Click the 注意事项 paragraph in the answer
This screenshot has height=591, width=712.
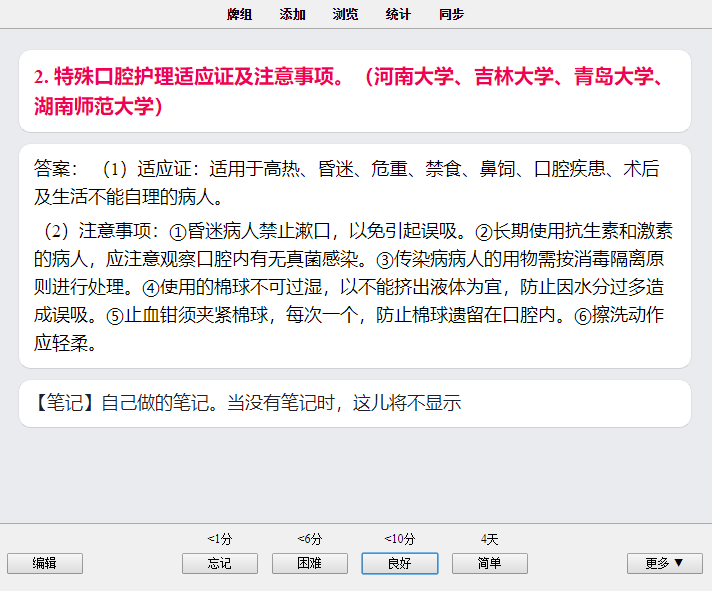click(x=353, y=287)
